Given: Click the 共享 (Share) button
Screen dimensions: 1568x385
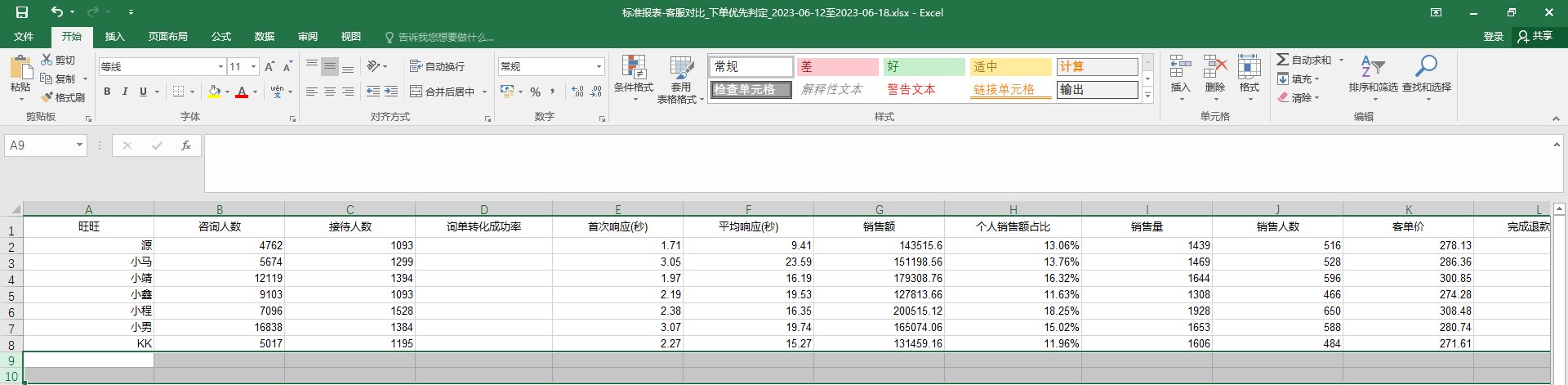Looking at the screenshot, I should point(1535,36).
